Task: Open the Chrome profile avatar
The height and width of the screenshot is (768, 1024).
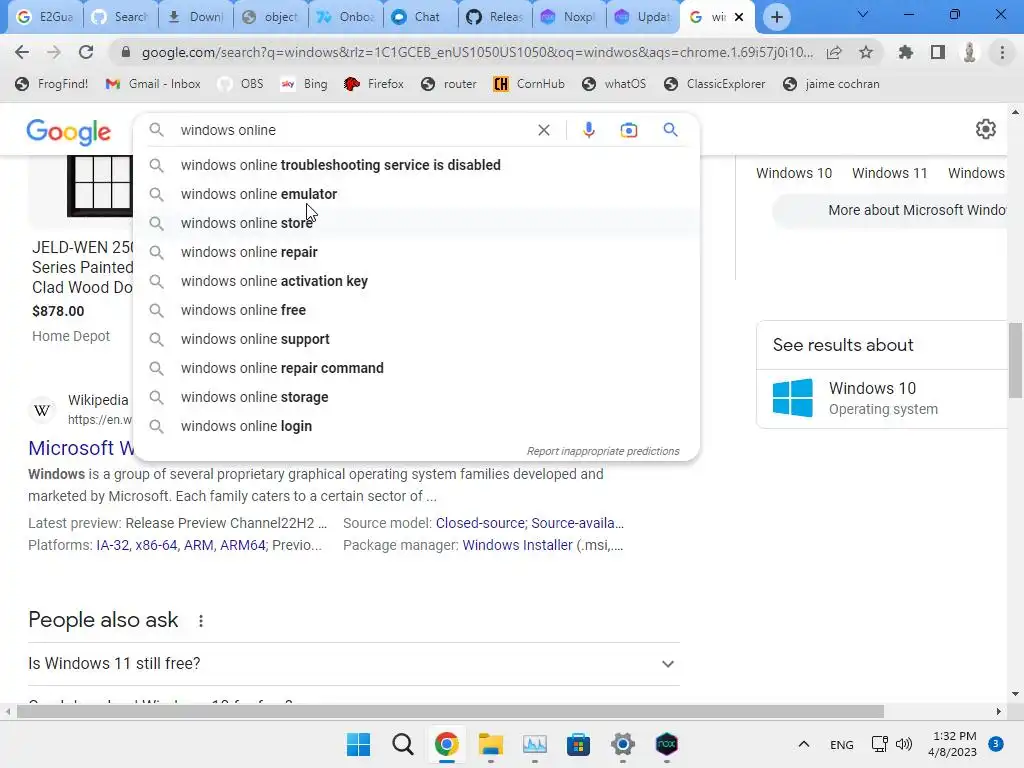Action: pos(970,52)
